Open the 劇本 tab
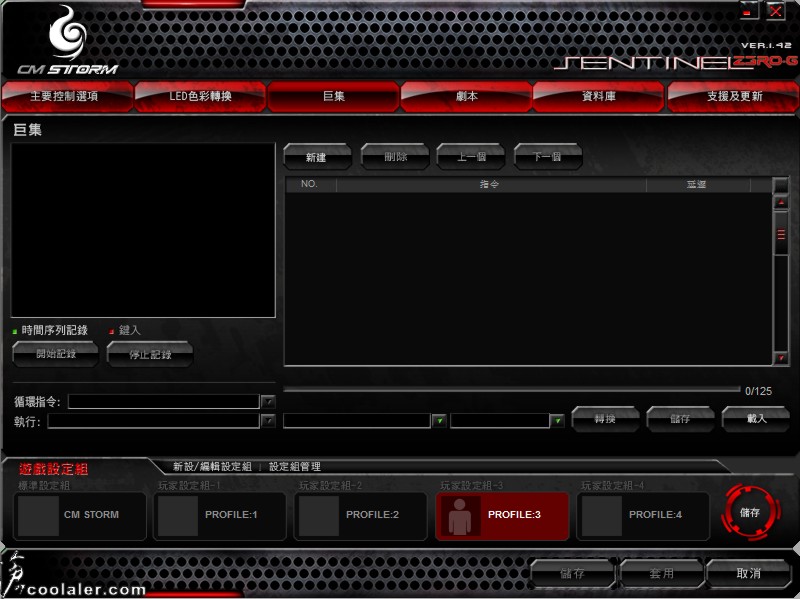This screenshot has width=800, height=599. pyautogui.click(x=466, y=96)
